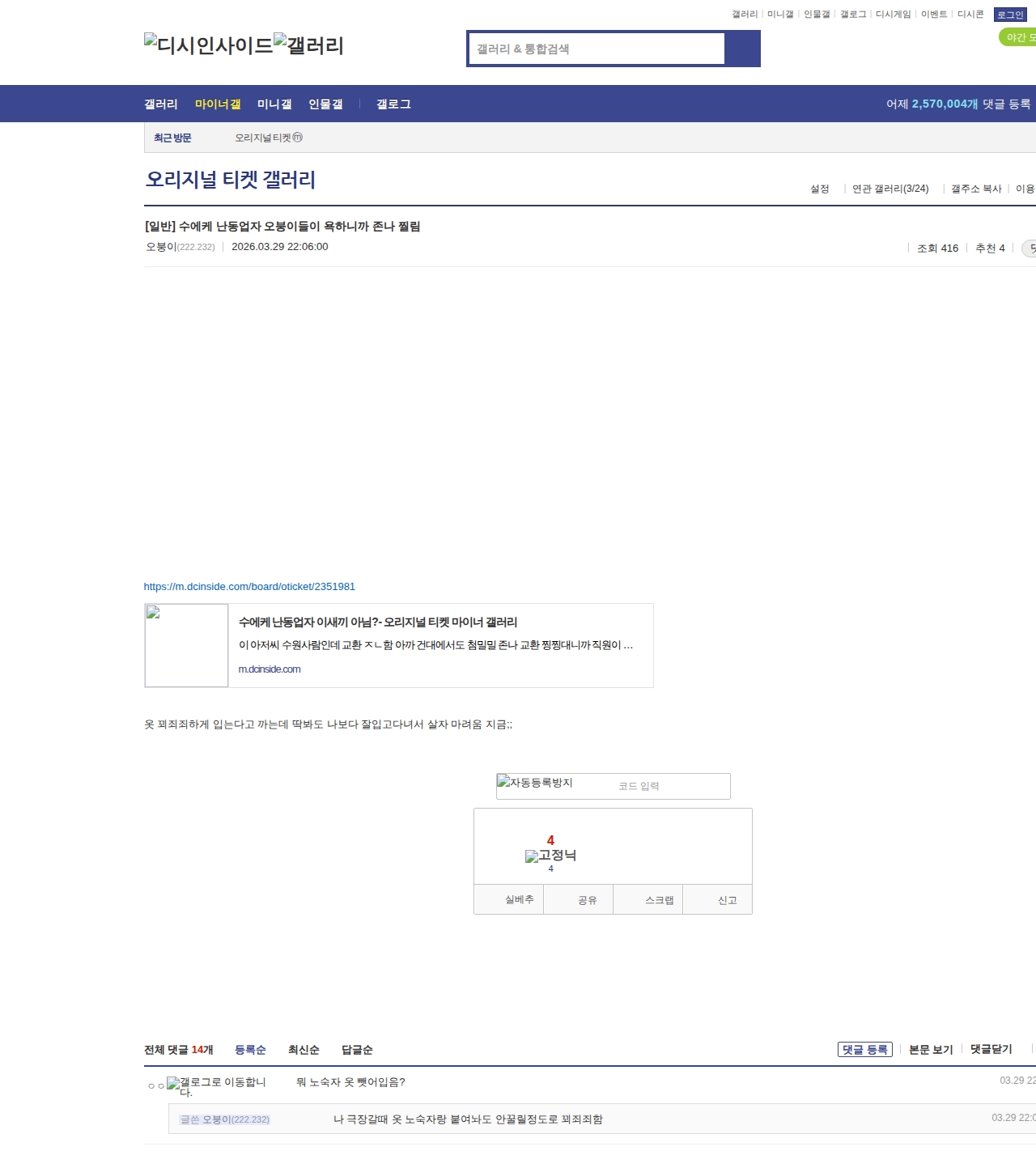
Task: Click the 댓글 등록 button
Action: [865, 1050]
